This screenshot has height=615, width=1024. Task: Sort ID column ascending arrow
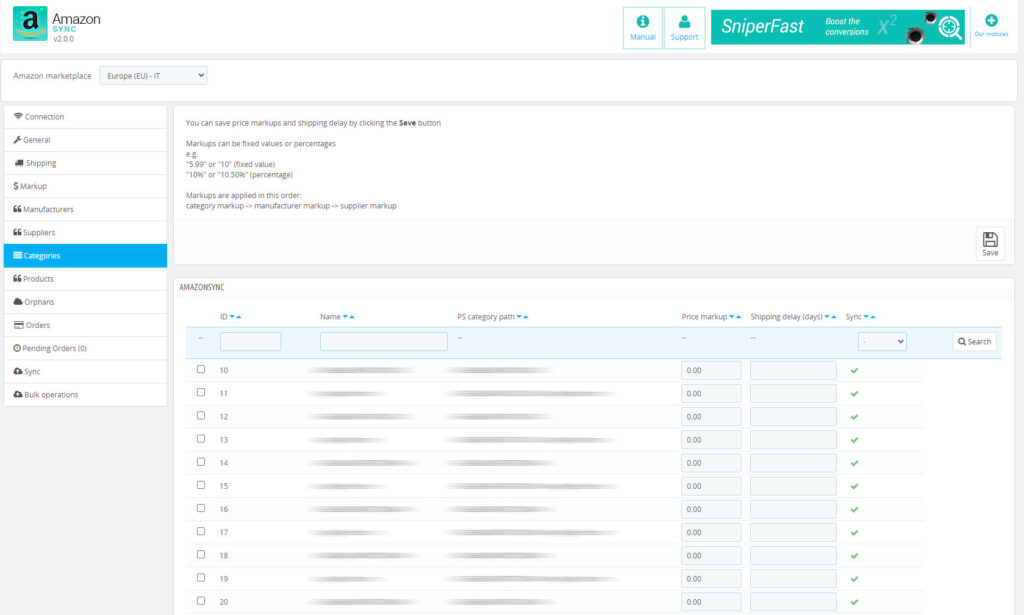point(239,317)
